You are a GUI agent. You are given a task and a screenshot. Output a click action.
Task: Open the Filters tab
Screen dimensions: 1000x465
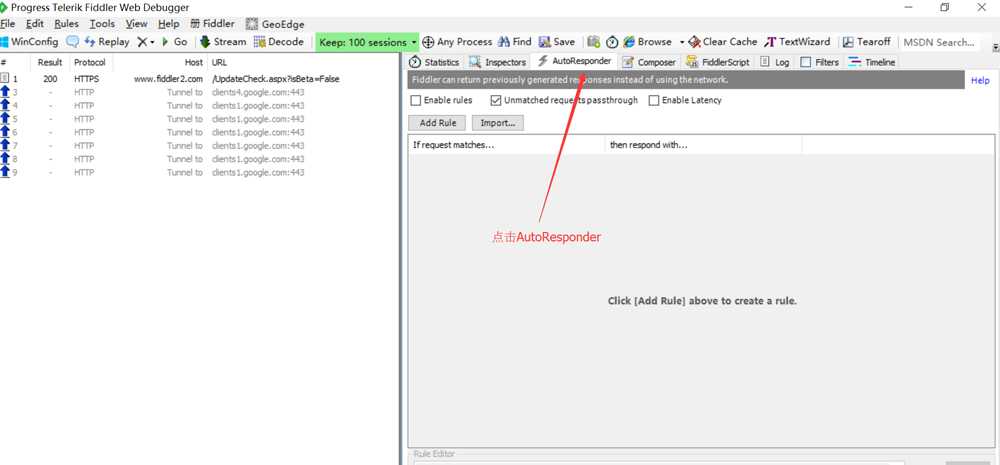(x=820, y=62)
